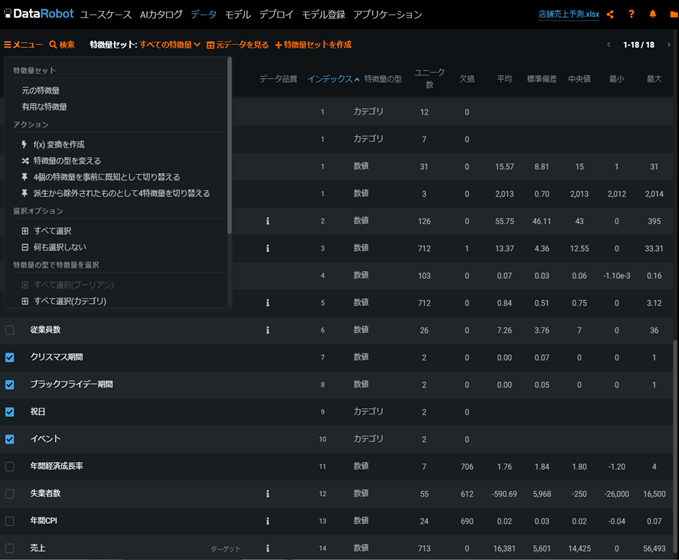Click the info icon in index 3 row

[268, 248]
